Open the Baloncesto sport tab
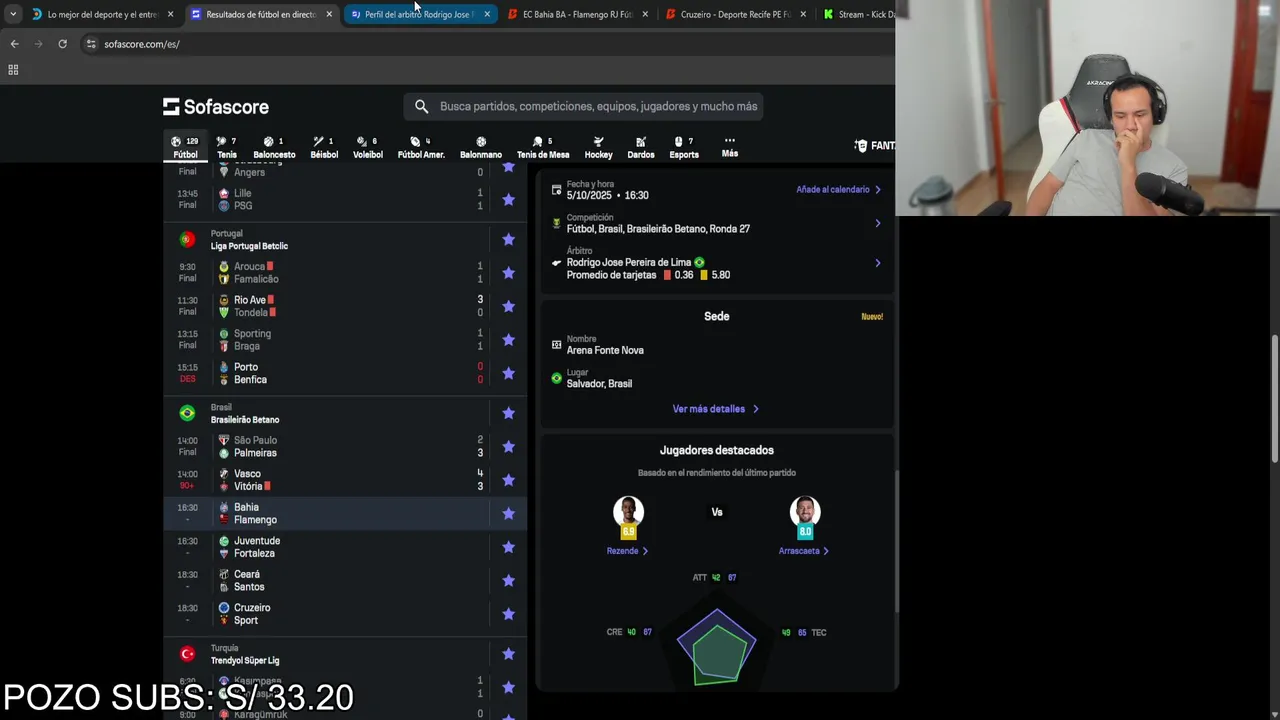Image resolution: width=1280 pixels, height=720 pixels. pos(274,147)
